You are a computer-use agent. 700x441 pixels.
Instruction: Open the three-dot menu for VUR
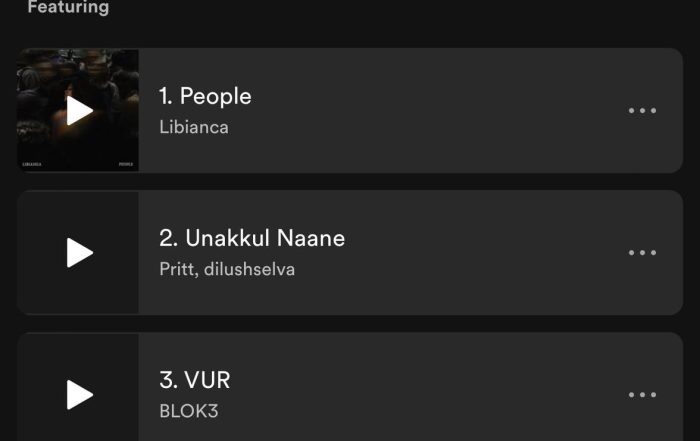(642, 394)
